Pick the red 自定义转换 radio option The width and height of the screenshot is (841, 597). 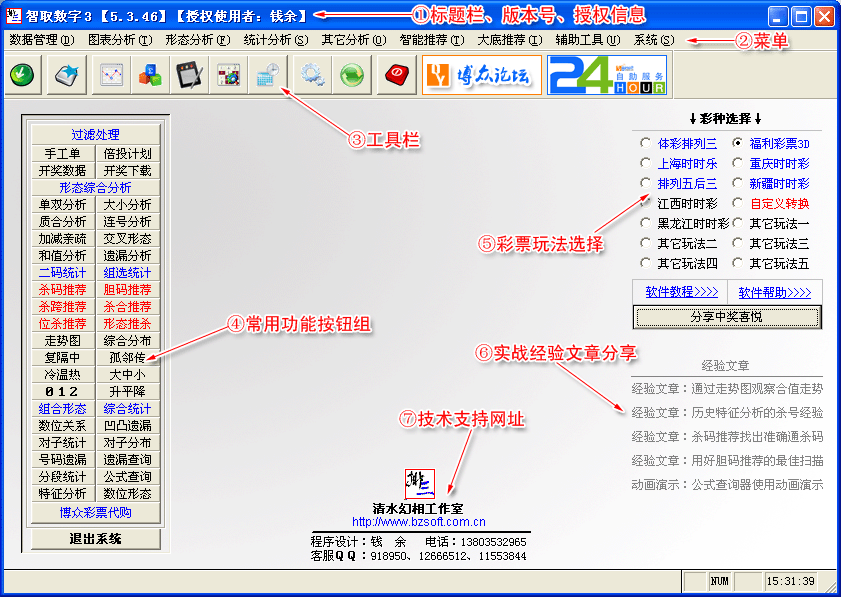[x=771, y=203]
